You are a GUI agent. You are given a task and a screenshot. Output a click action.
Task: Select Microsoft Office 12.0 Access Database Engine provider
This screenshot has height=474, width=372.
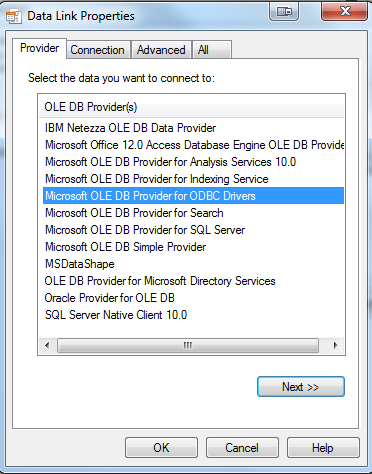(194, 145)
